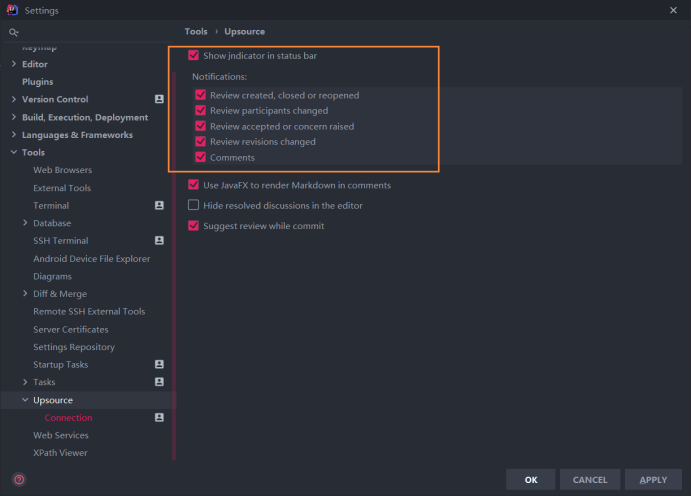Collapse the Tools section arrow
The width and height of the screenshot is (691, 496).
click(x=14, y=152)
